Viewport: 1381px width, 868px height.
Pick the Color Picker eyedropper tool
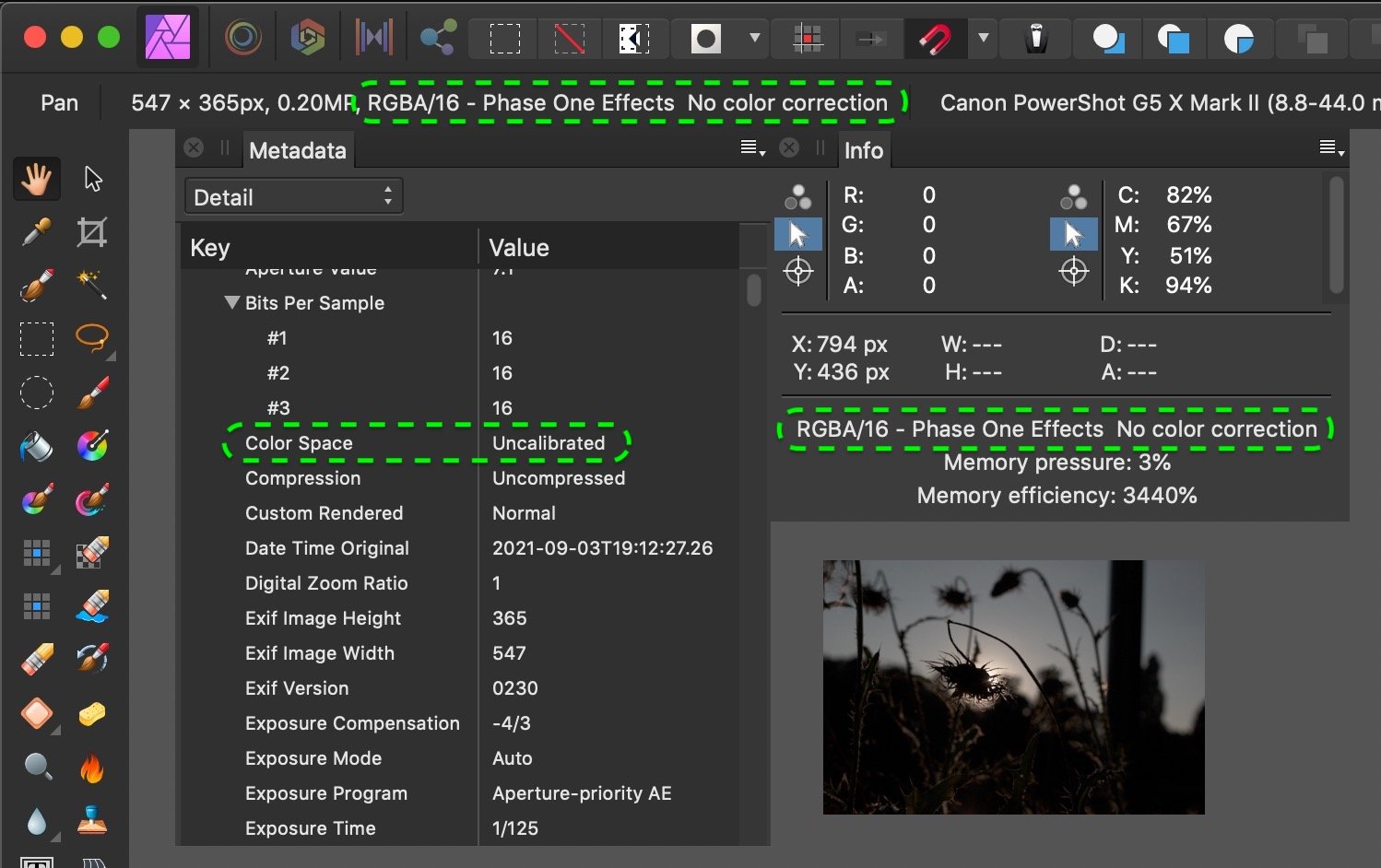37,232
